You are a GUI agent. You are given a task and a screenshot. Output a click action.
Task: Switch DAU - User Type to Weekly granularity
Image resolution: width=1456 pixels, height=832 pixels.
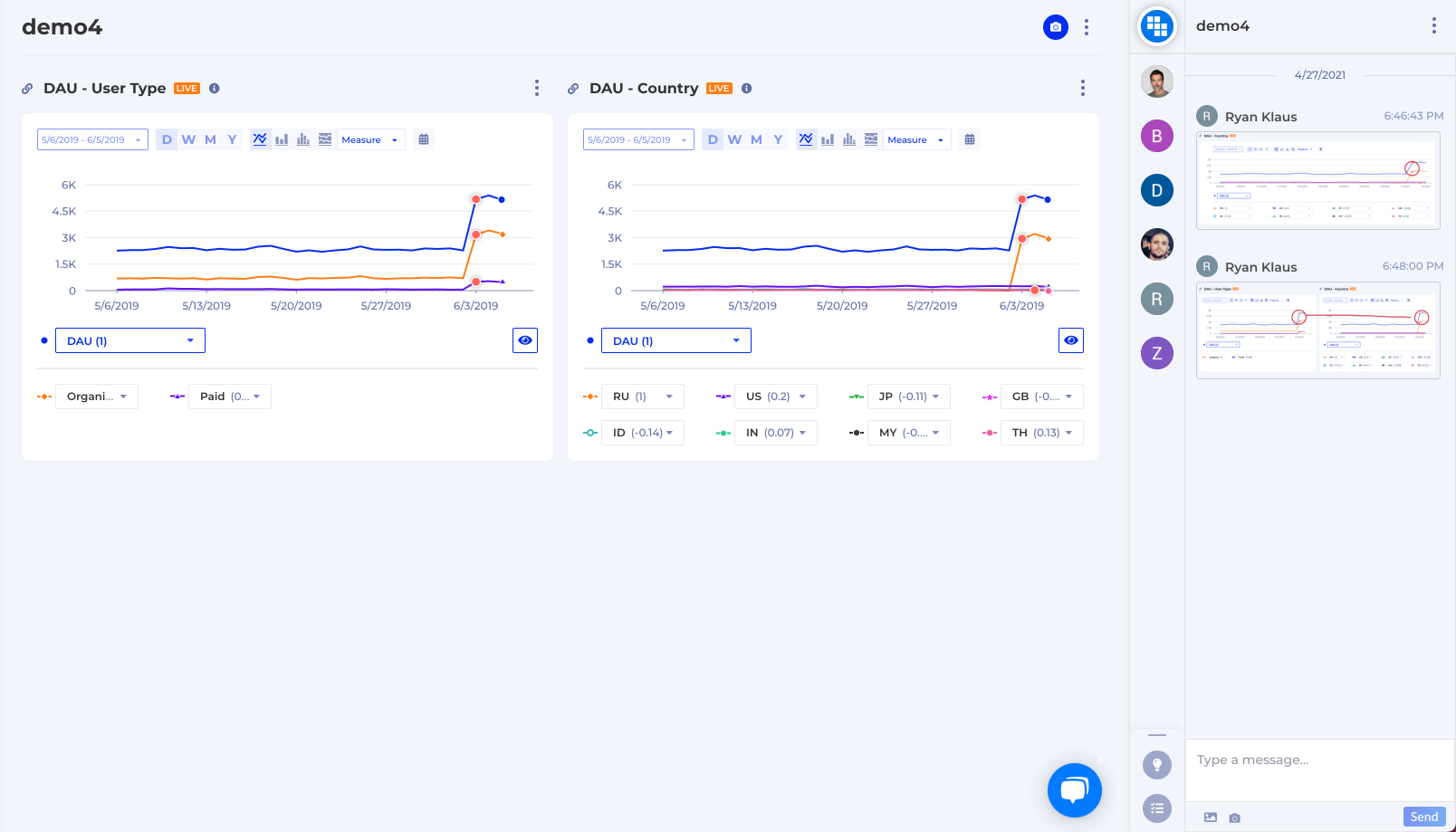click(x=188, y=139)
